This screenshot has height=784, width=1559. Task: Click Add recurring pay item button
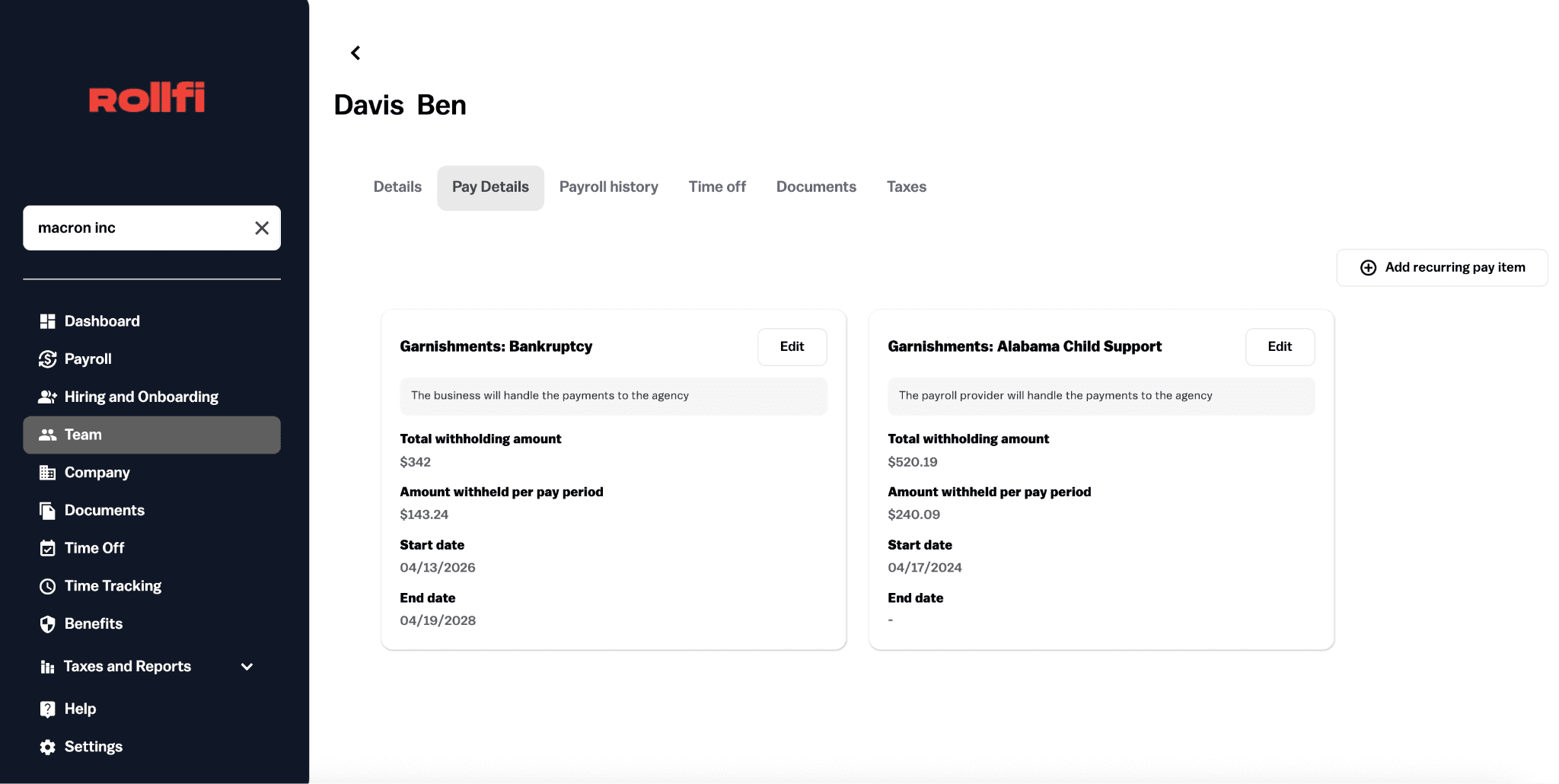[1442, 268]
